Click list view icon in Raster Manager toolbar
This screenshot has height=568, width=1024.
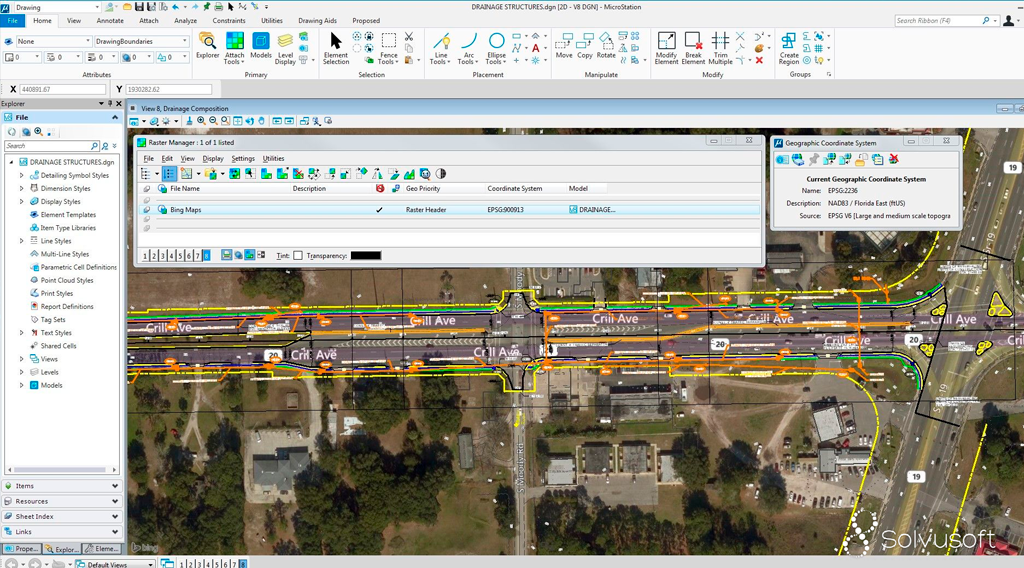point(169,174)
